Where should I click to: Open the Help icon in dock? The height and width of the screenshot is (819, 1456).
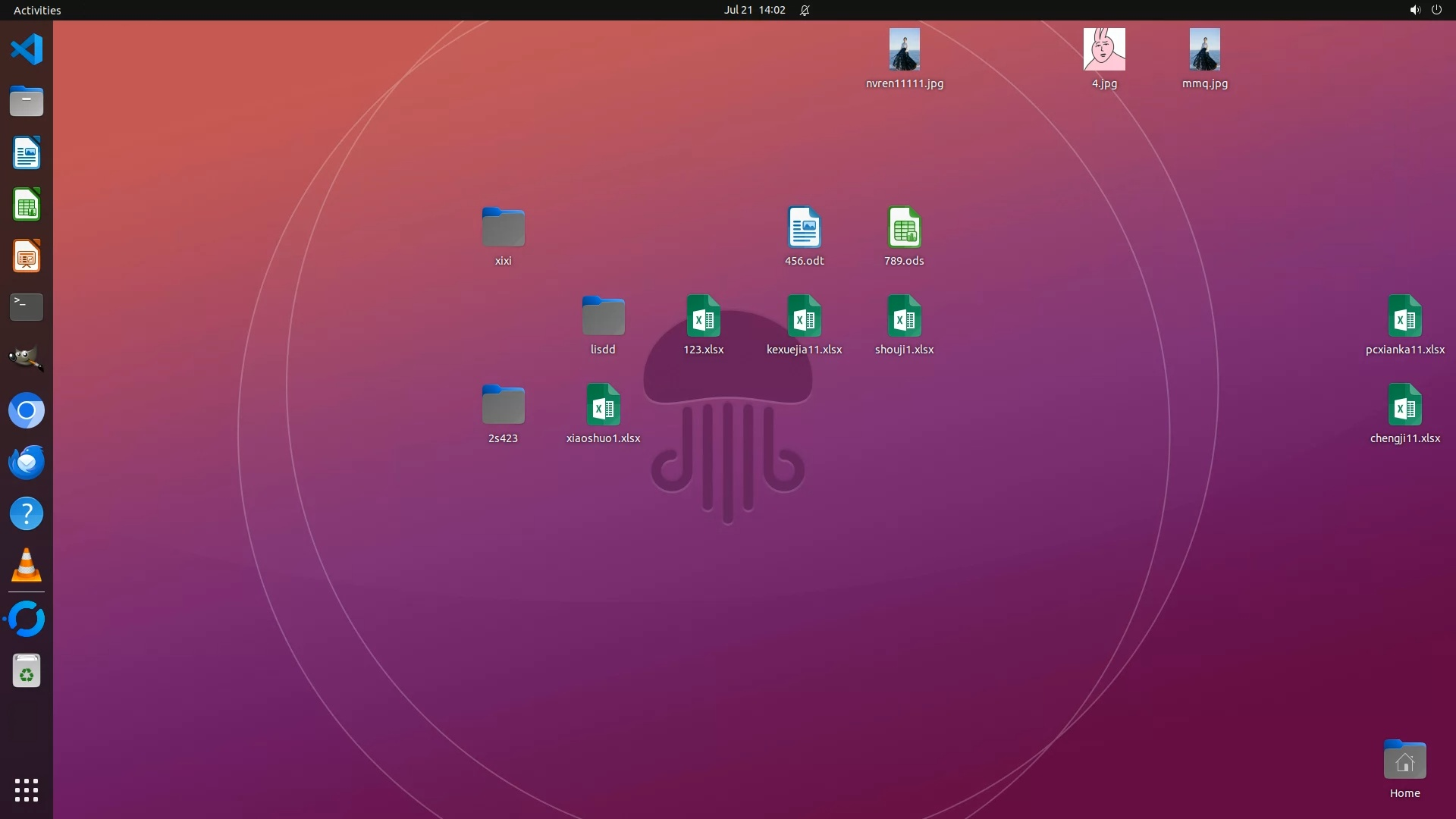click(x=27, y=514)
